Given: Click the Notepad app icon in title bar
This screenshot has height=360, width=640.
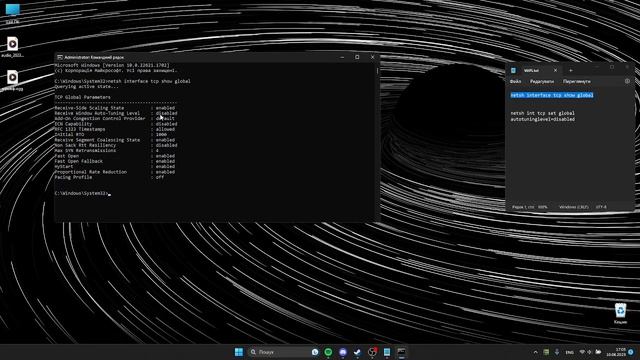Looking at the screenshot, I should click(x=513, y=70).
